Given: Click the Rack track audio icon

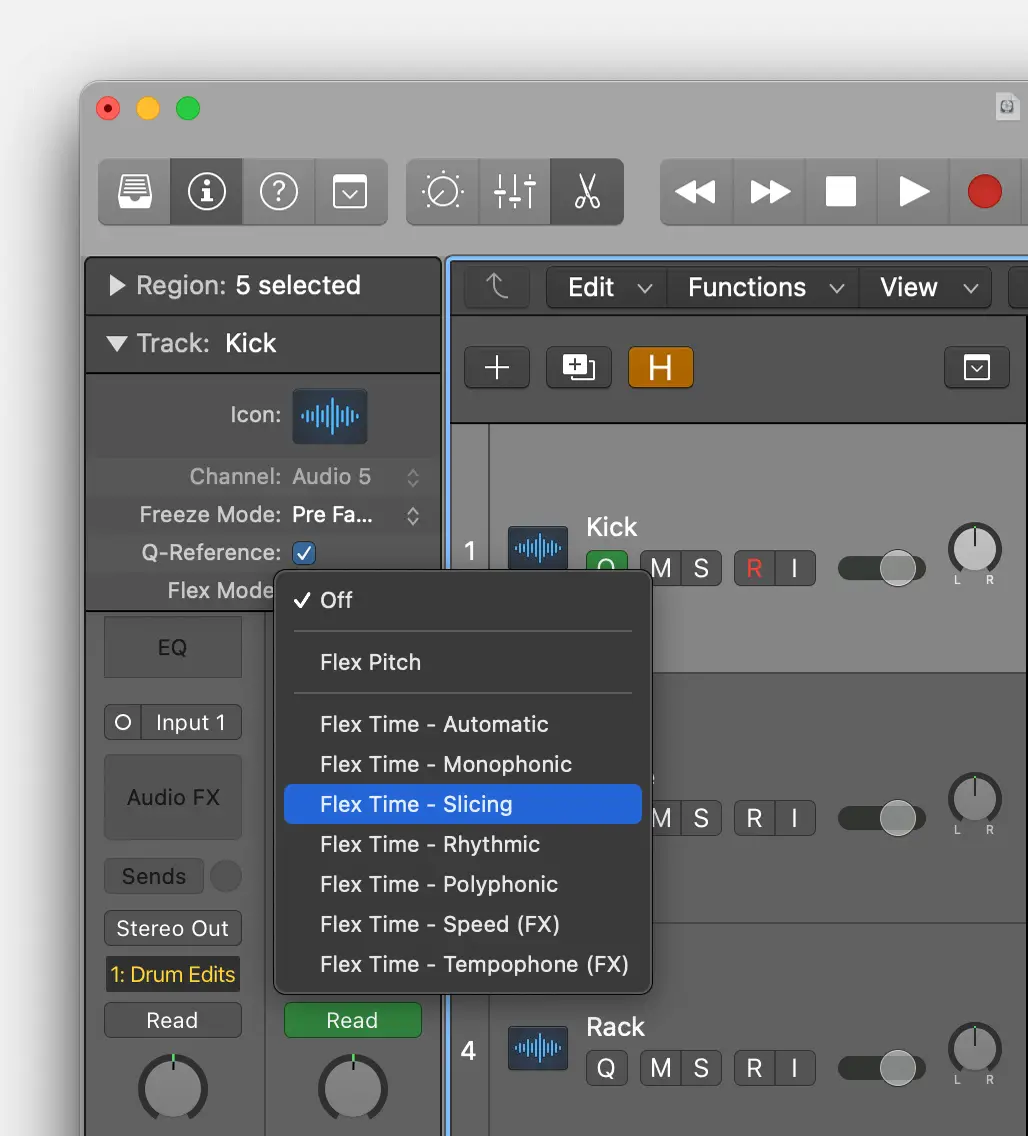Looking at the screenshot, I should tap(537, 1048).
